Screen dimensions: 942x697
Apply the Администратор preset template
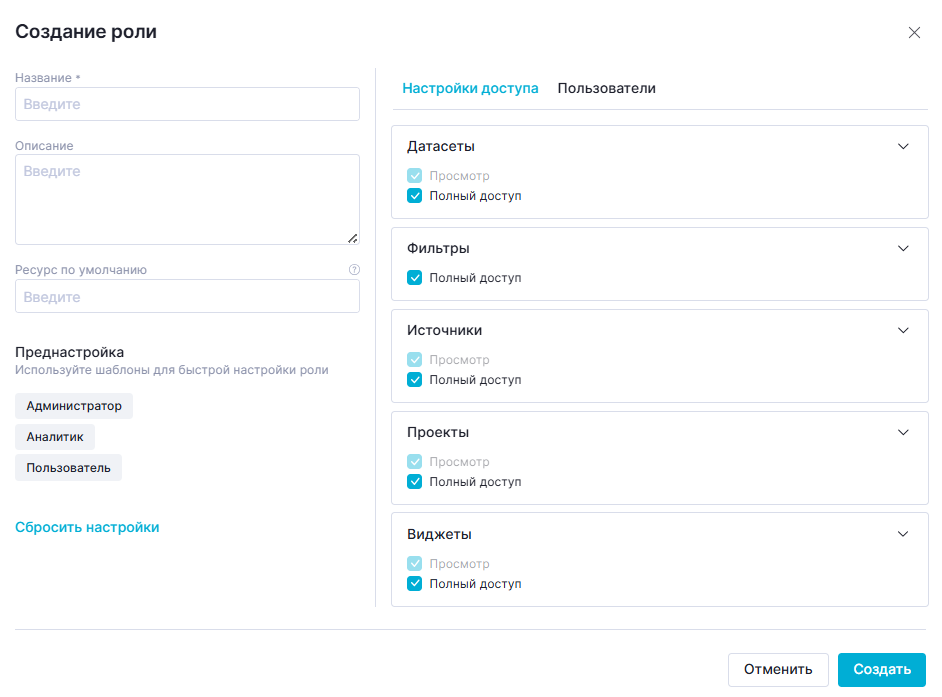(74, 406)
